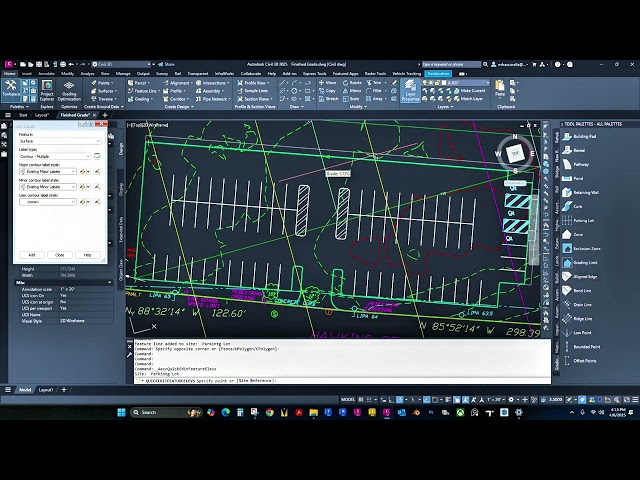This screenshot has height=480, width=640.
Task: Choose the Exclusion Zone palette tool
Action: point(581,249)
